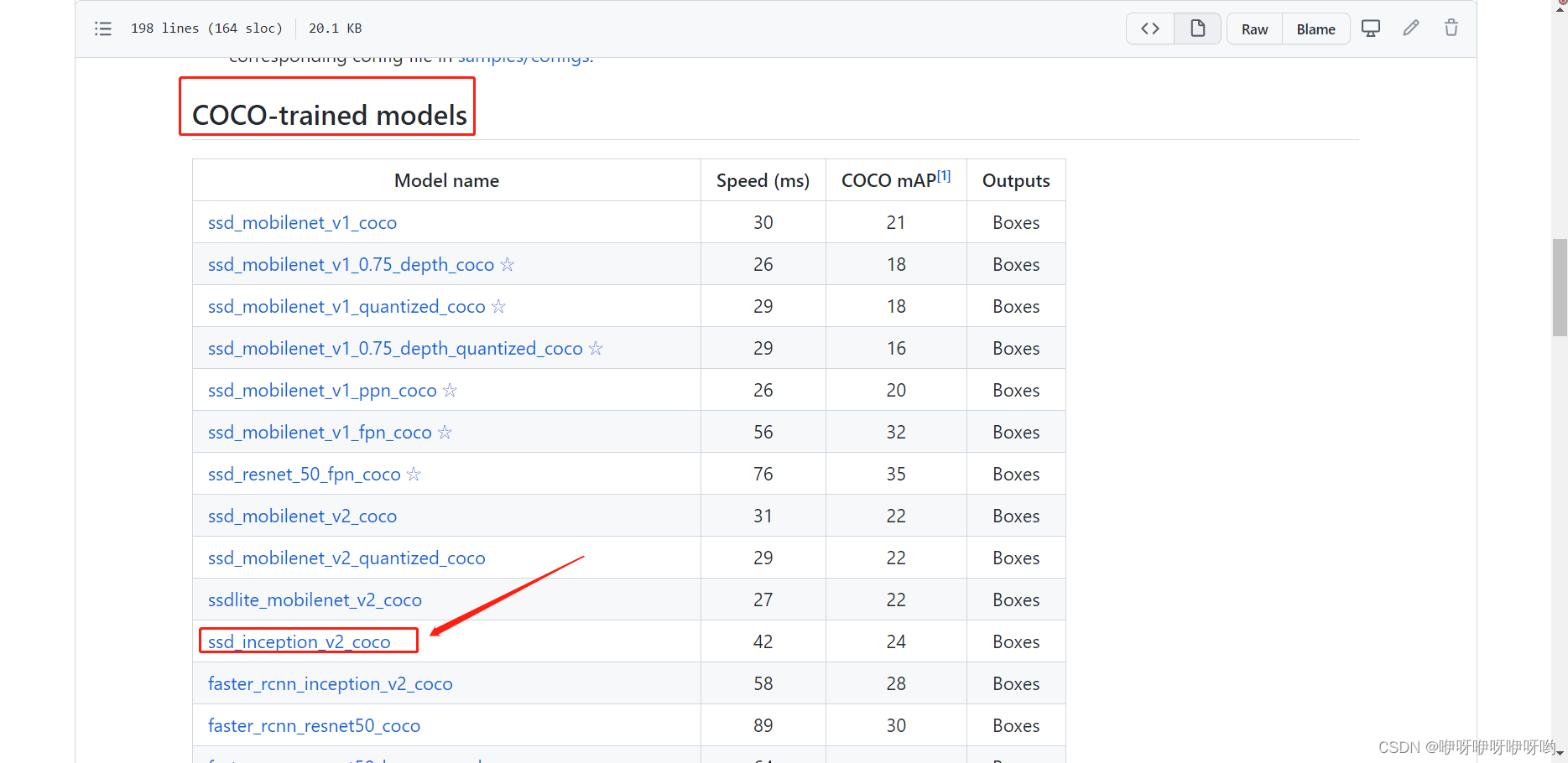This screenshot has width=1568, height=763.
Task: Open ssd_mobilenet_v1_ppn_coco link
Action: point(322,390)
